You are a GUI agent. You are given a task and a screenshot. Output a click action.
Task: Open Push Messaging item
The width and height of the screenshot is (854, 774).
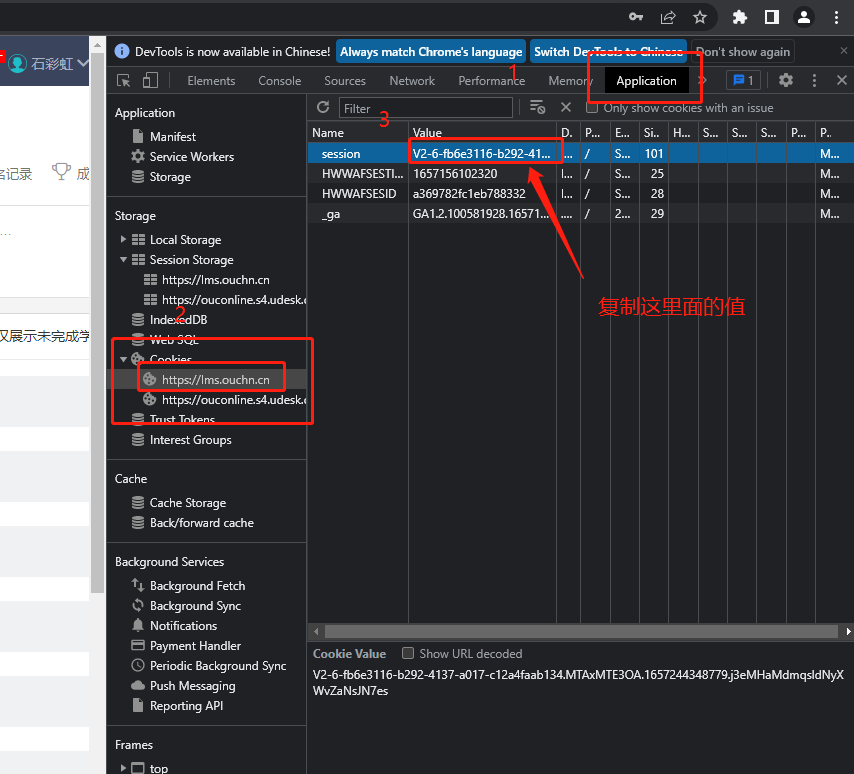point(192,686)
